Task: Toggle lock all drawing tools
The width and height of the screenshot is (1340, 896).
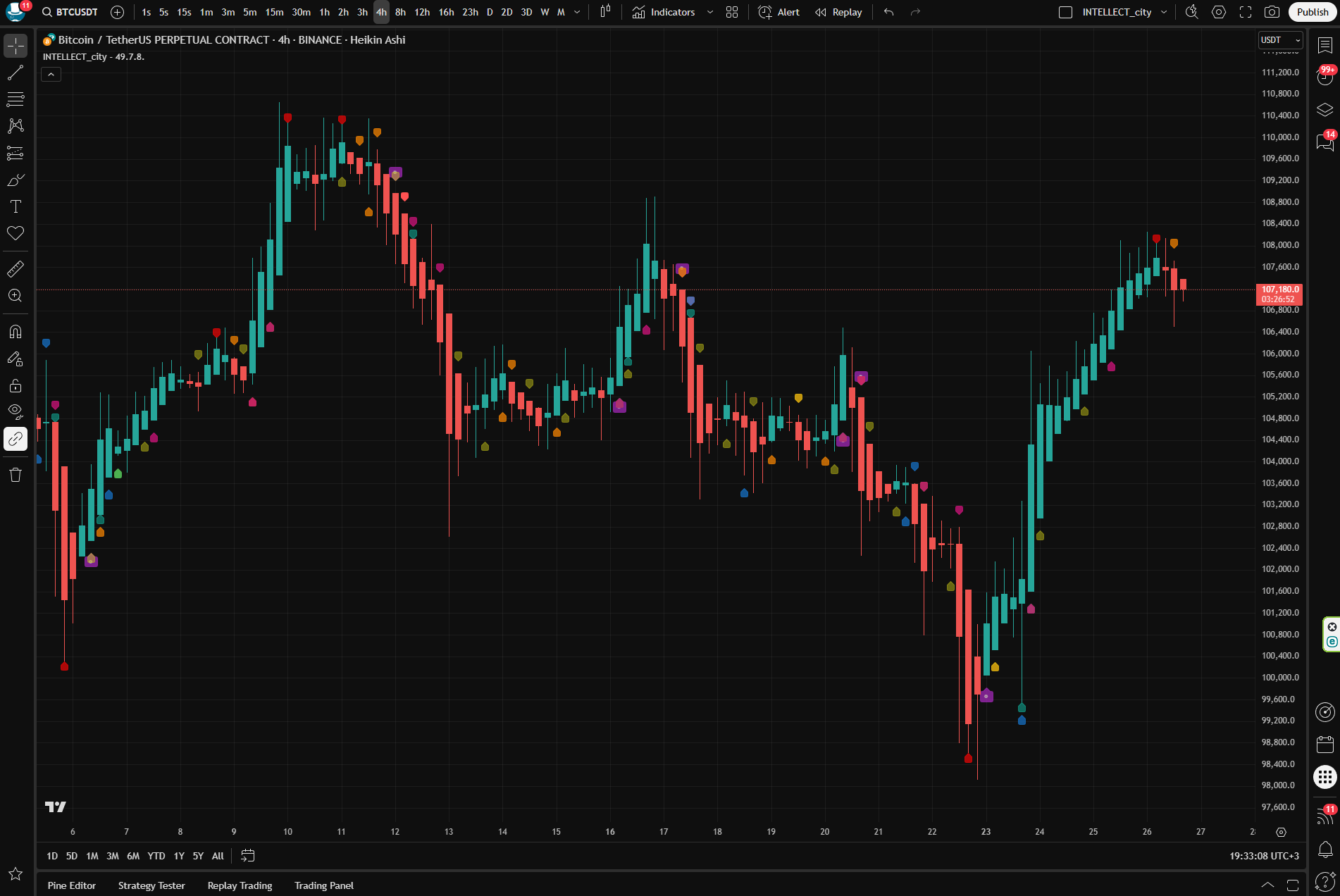Action: click(x=15, y=385)
